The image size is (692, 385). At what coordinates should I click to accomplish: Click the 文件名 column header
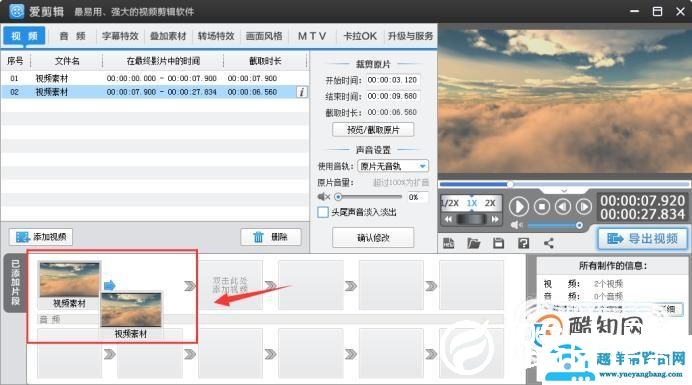pyautogui.click(x=67, y=61)
